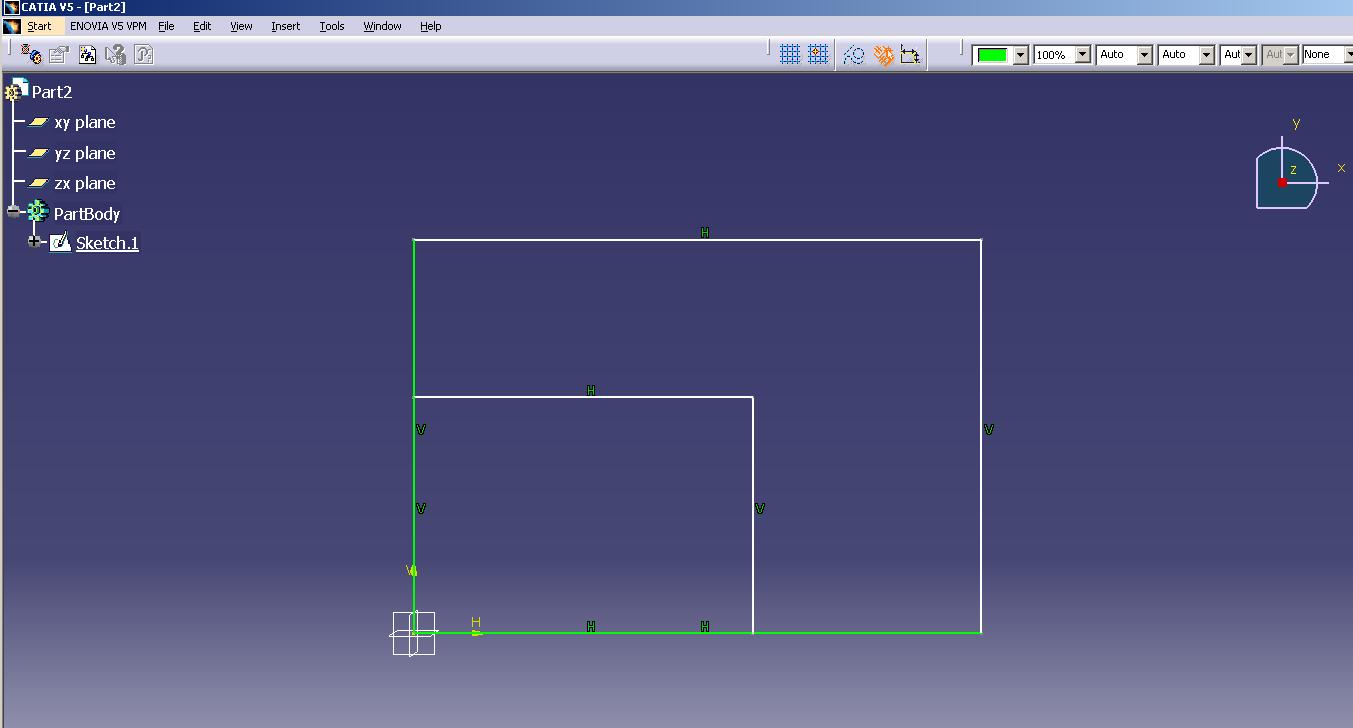Select Sketch.1 in the tree
Viewport: 1353px width, 728px height.
click(x=107, y=243)
